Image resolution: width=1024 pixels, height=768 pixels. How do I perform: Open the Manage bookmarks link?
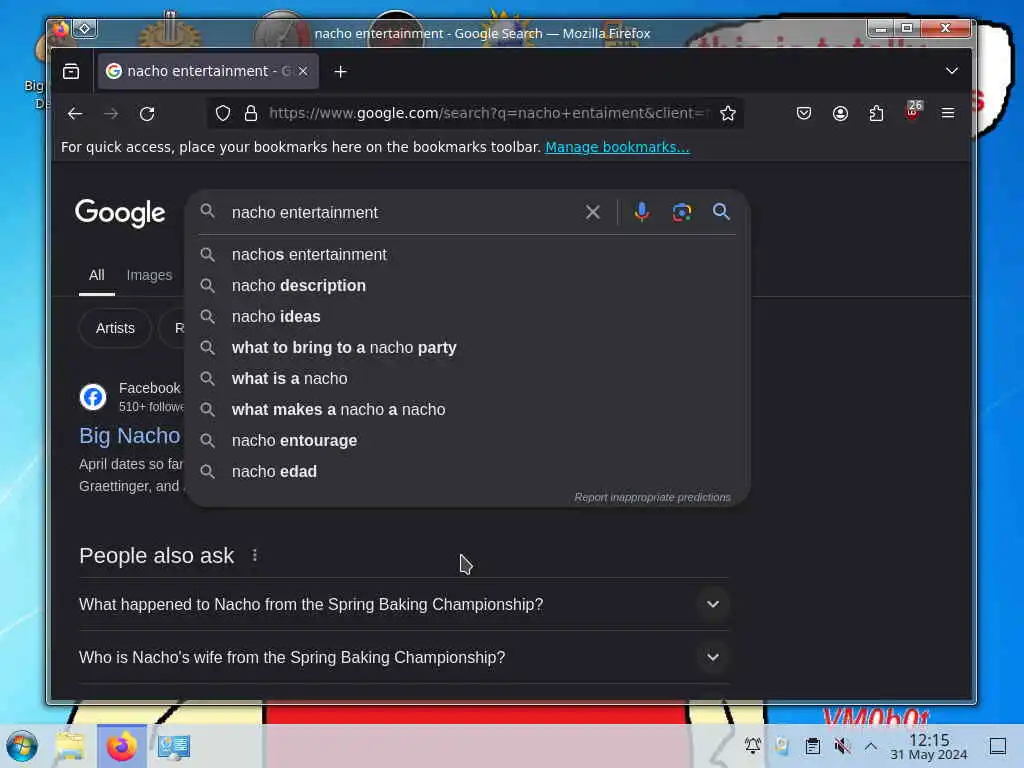pos(617,147)
